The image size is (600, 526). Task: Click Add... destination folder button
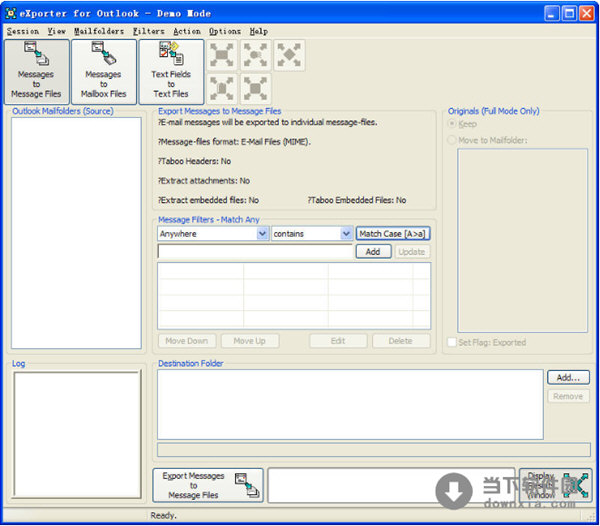pyautogui.click(x=568, y=377)
